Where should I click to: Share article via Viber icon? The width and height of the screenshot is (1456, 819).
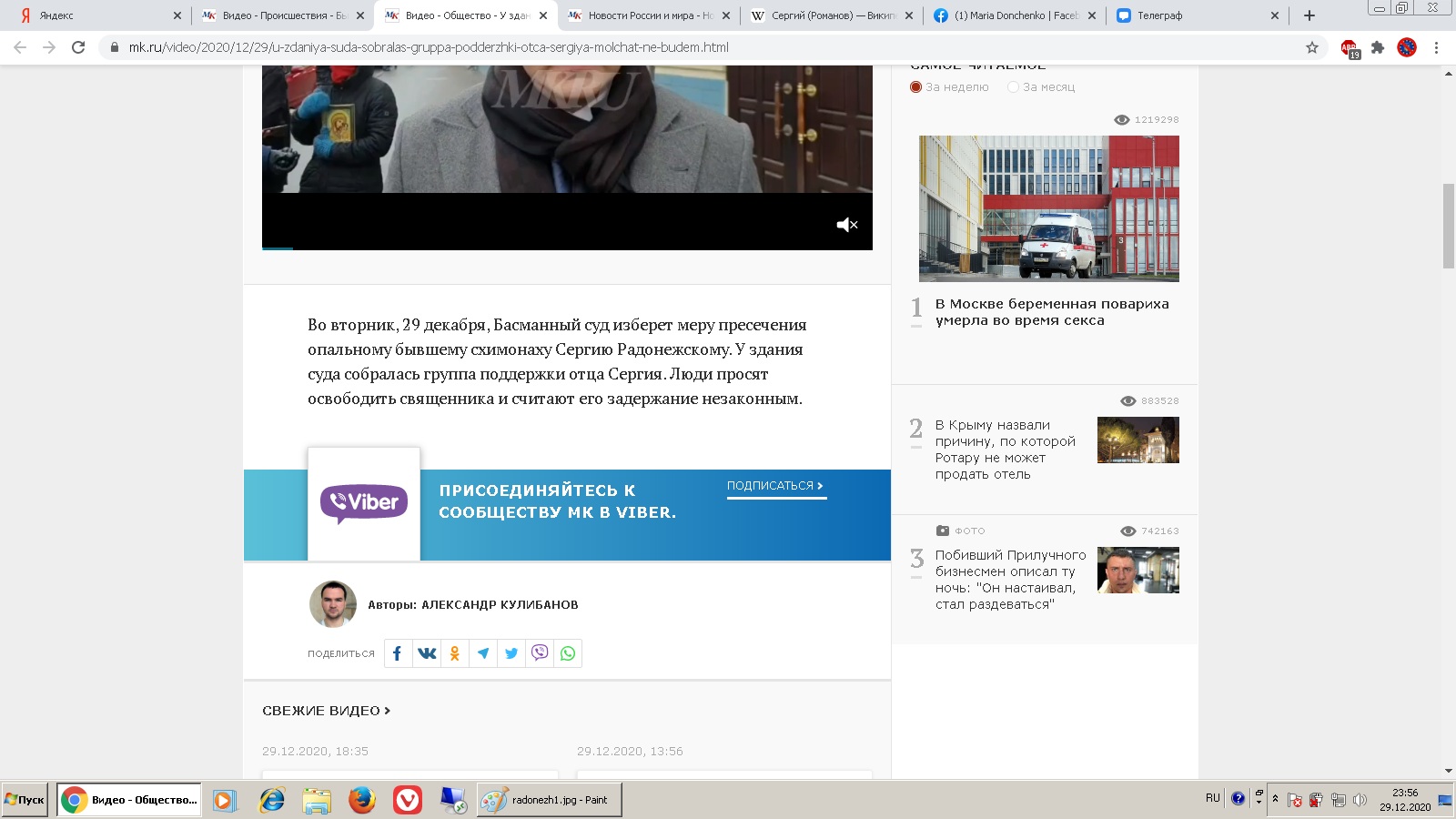(540, 653)
